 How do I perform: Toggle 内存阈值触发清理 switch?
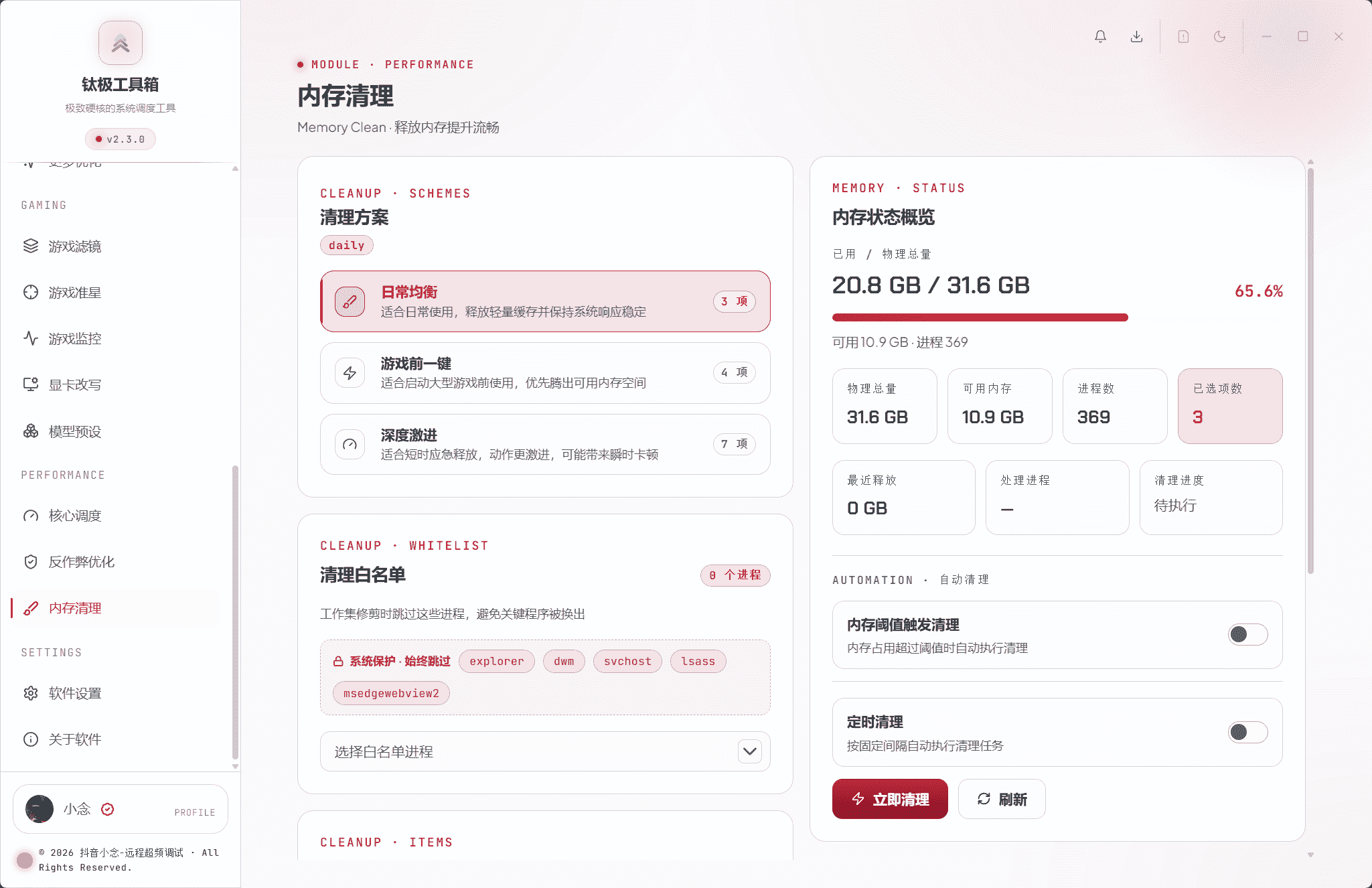click(1248, 634)
